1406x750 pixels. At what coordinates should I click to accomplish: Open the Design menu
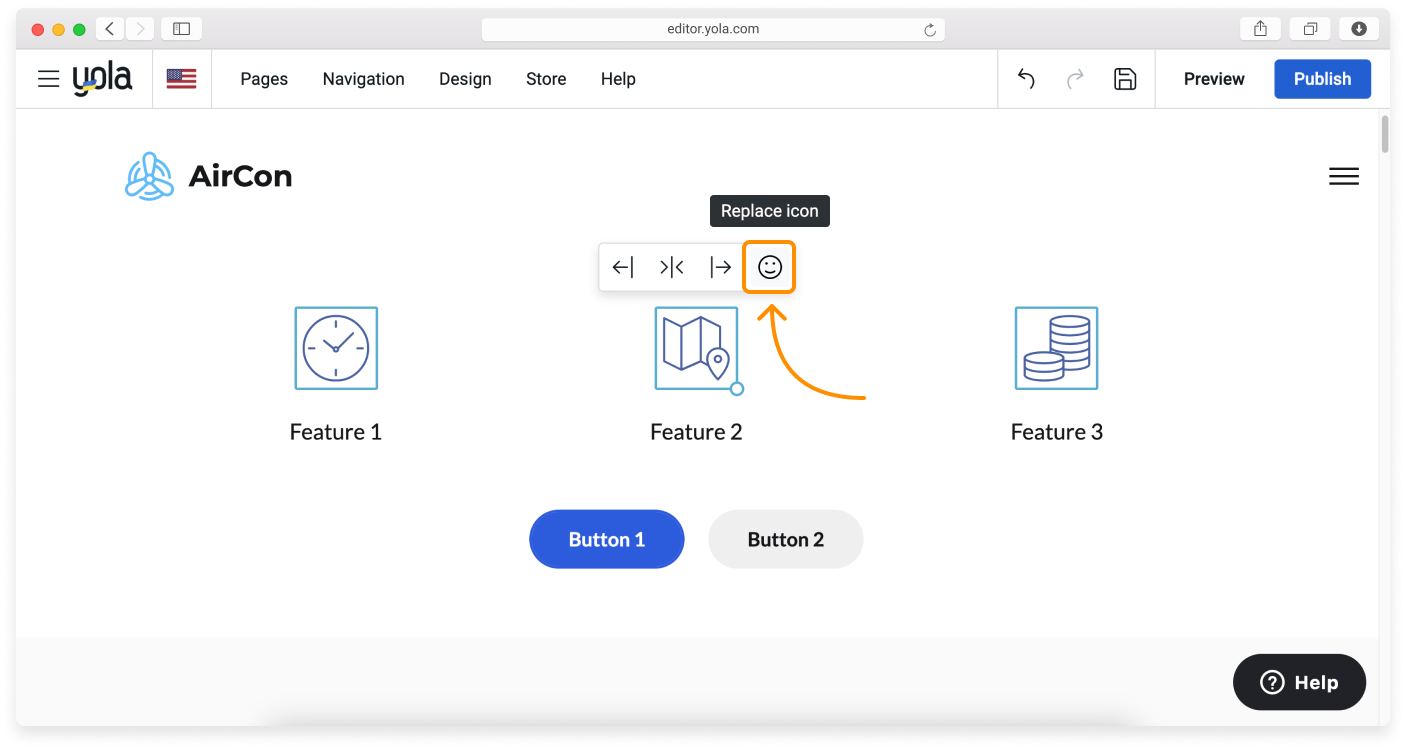465,79
